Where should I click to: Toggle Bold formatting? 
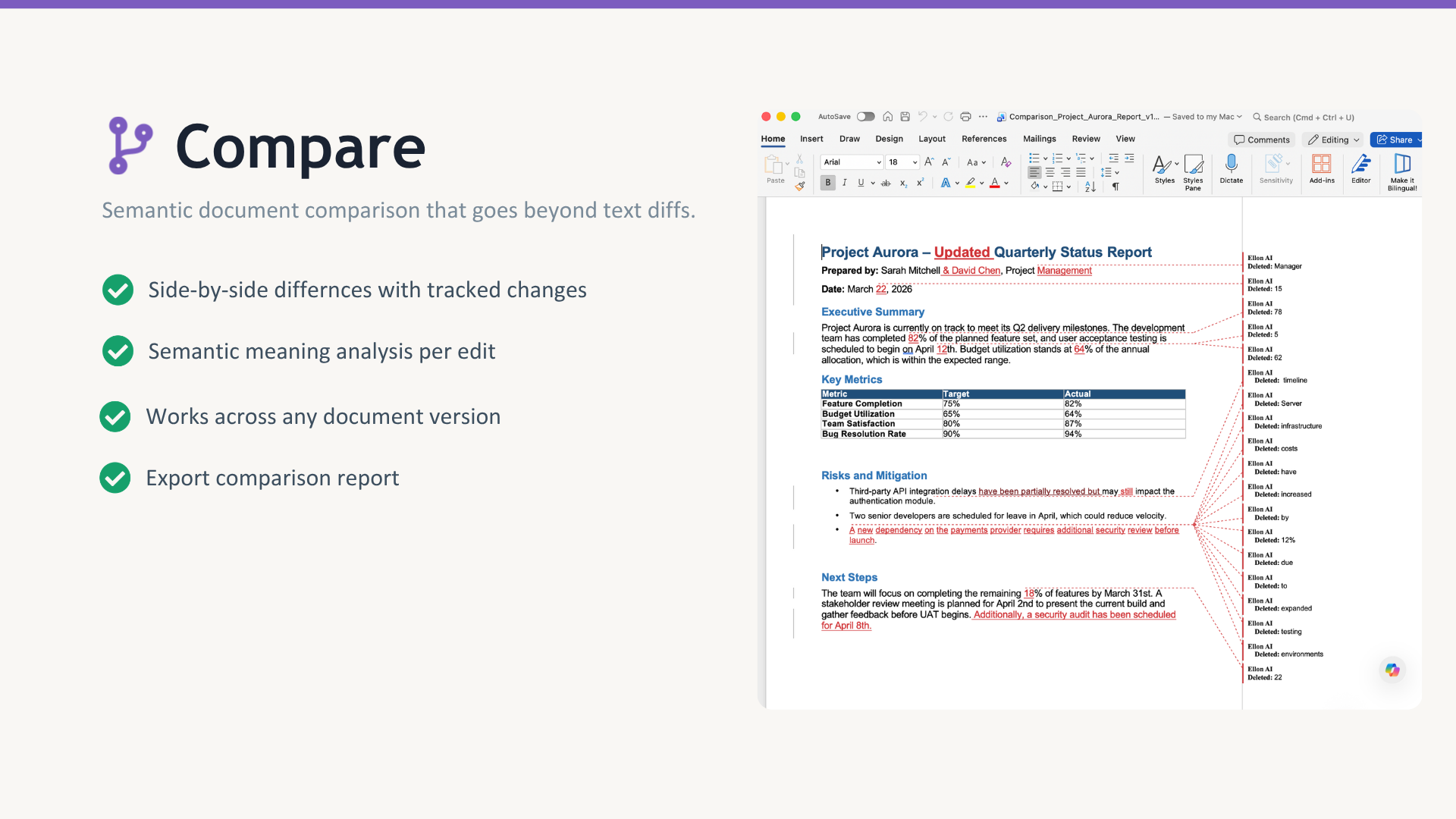(828, 183)
